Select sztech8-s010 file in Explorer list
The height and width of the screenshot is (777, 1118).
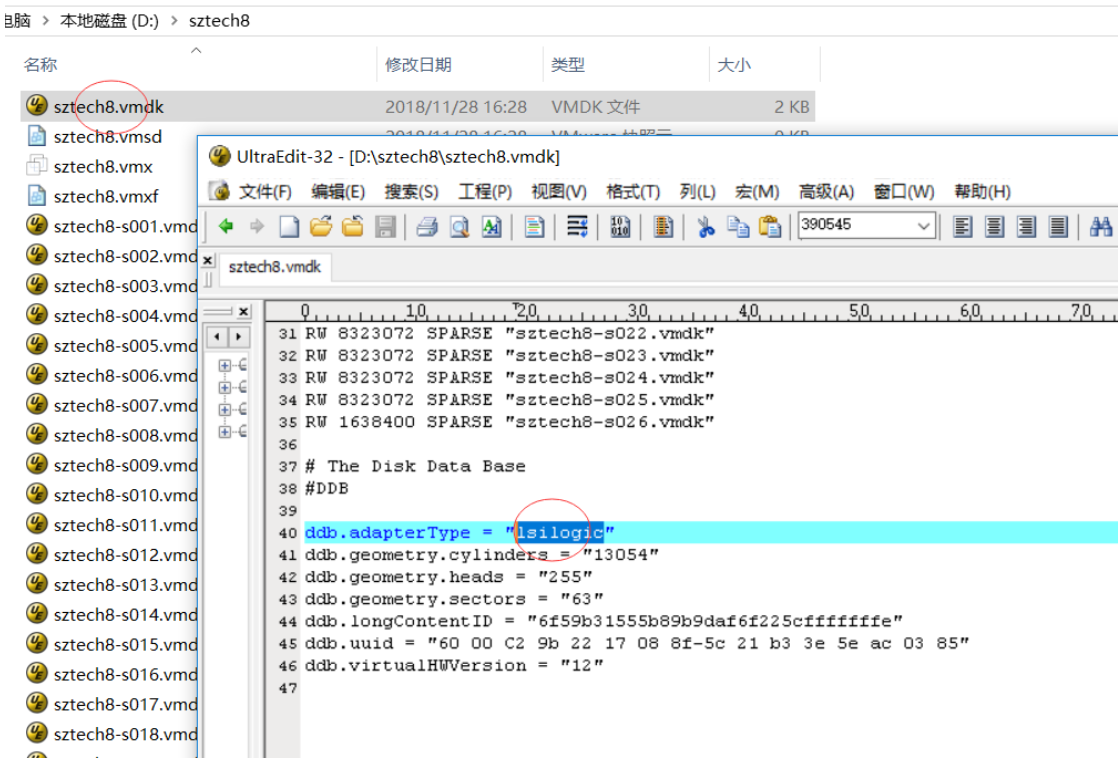pos(125,495)
